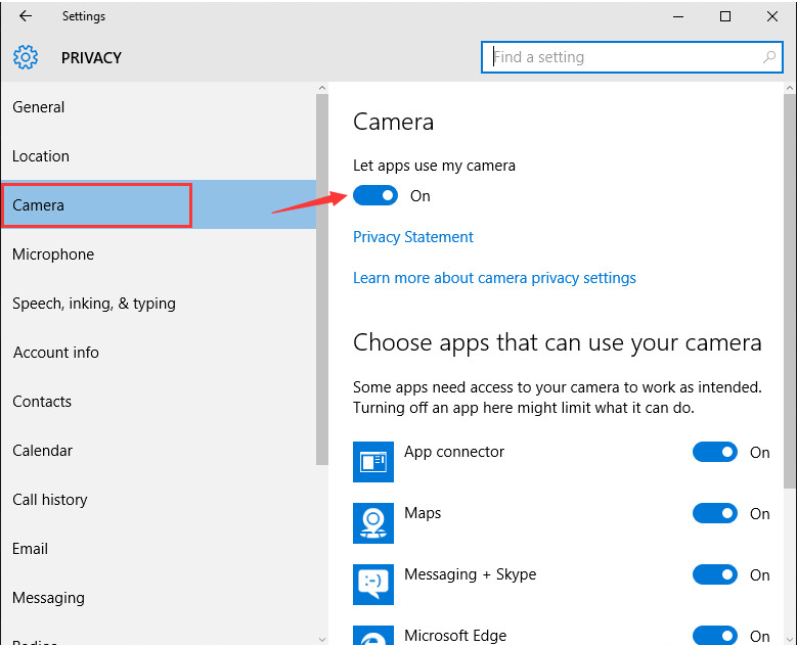
Task: Go to Call history section
Action: point(158,500)
